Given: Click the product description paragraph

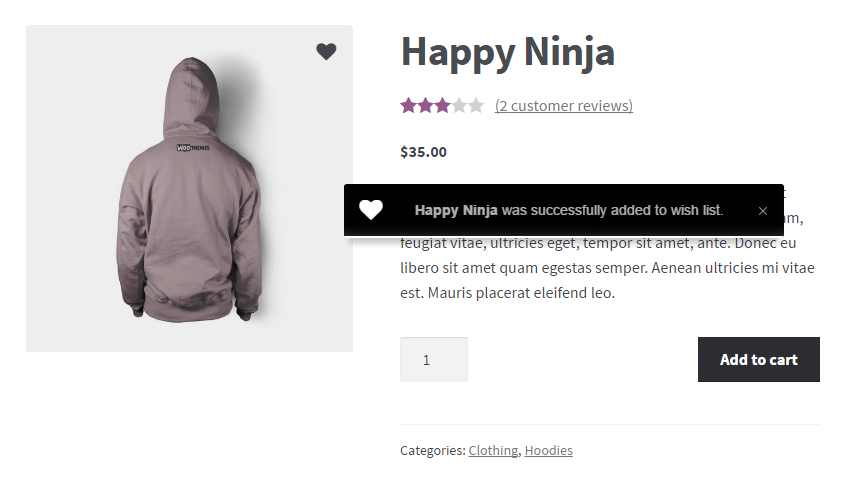Looking at the screenshot, I should tap(607, 268).
